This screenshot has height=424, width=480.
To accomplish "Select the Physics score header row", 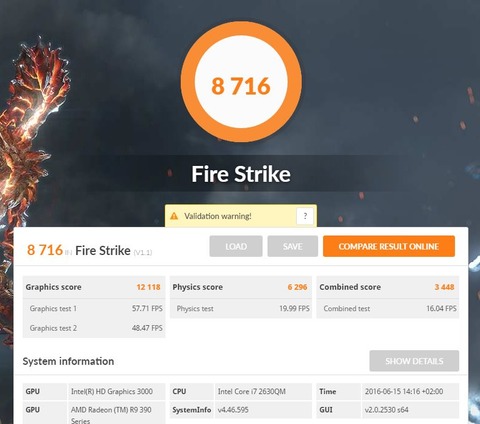I will tap(241, 287).
